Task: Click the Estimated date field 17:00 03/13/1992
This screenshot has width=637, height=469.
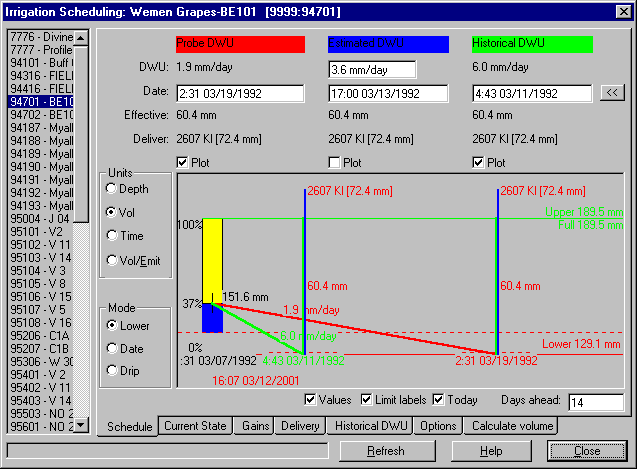Action: [388, 93]
